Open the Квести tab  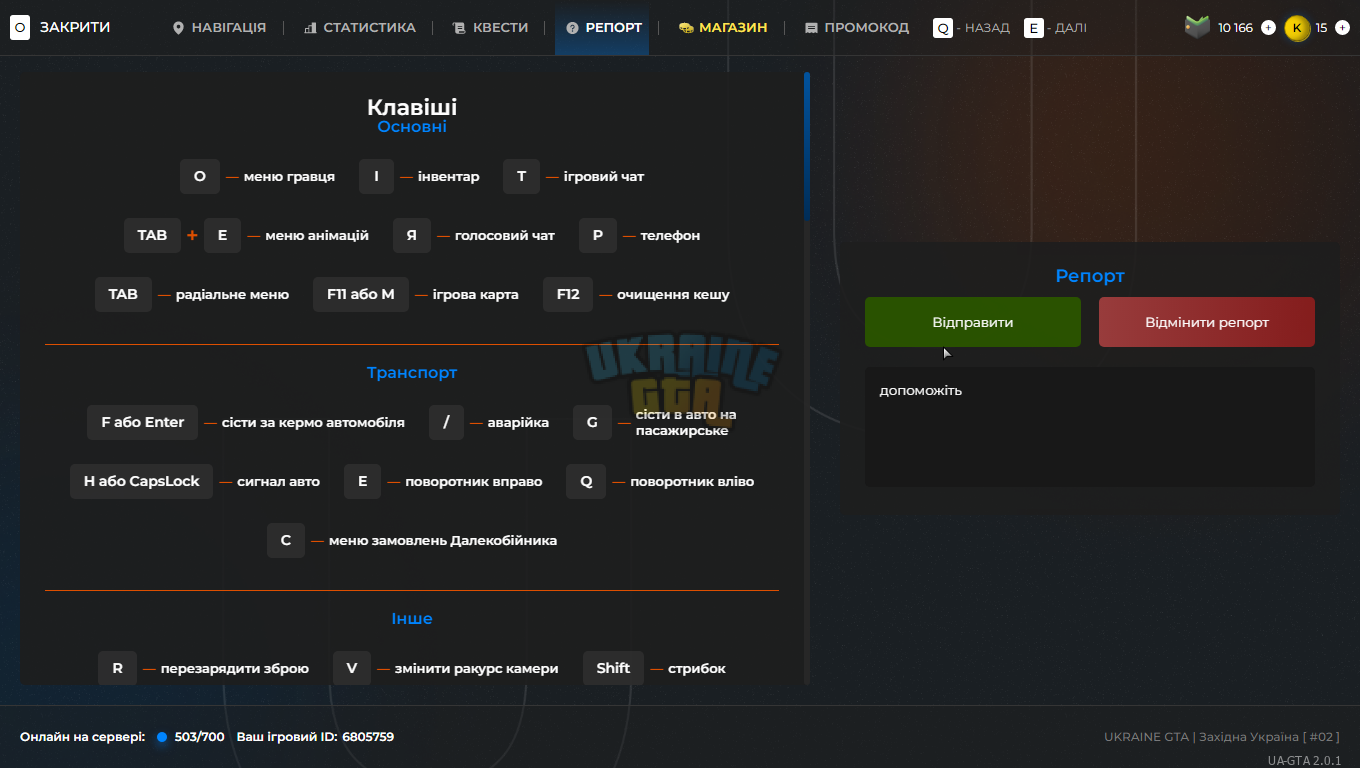coord(490,28)
